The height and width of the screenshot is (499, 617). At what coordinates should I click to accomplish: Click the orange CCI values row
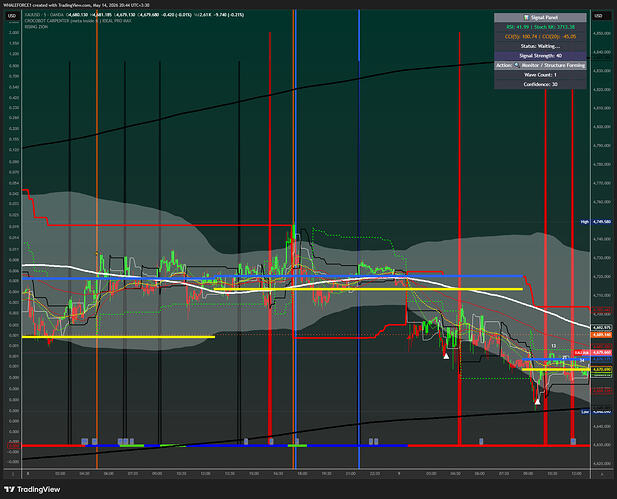540,37
